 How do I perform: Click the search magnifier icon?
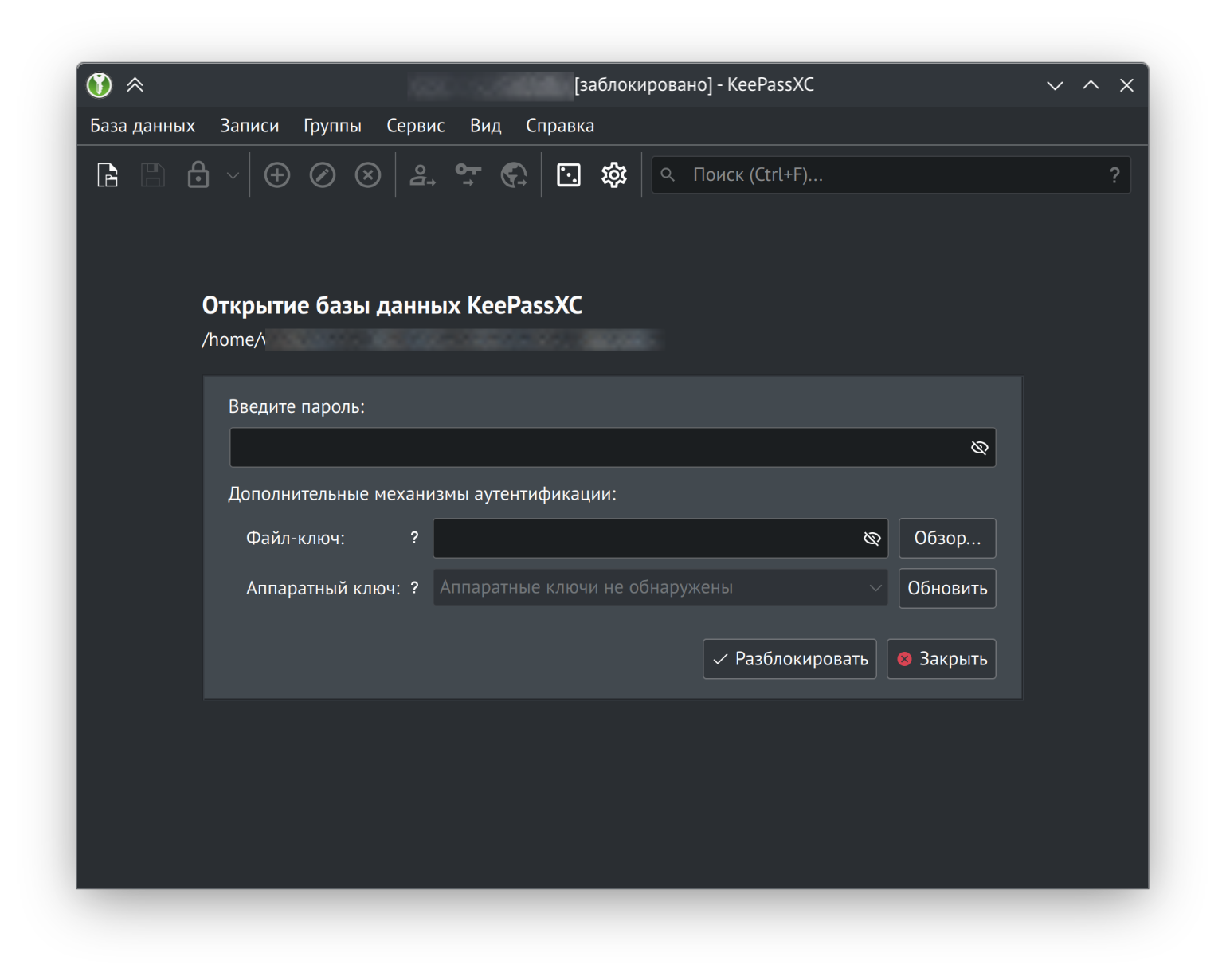(x=668, y=174)
